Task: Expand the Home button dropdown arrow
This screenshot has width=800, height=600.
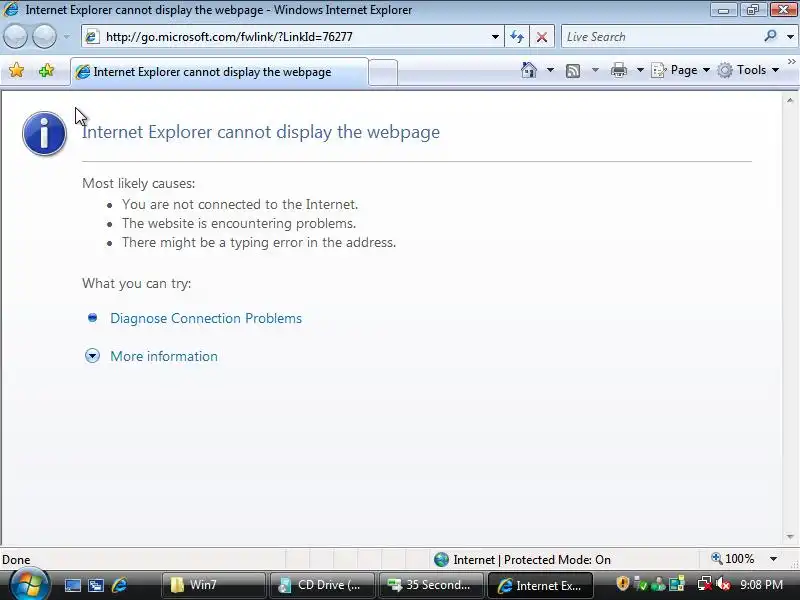Action: pyautogui.click(x=550, y=70)
